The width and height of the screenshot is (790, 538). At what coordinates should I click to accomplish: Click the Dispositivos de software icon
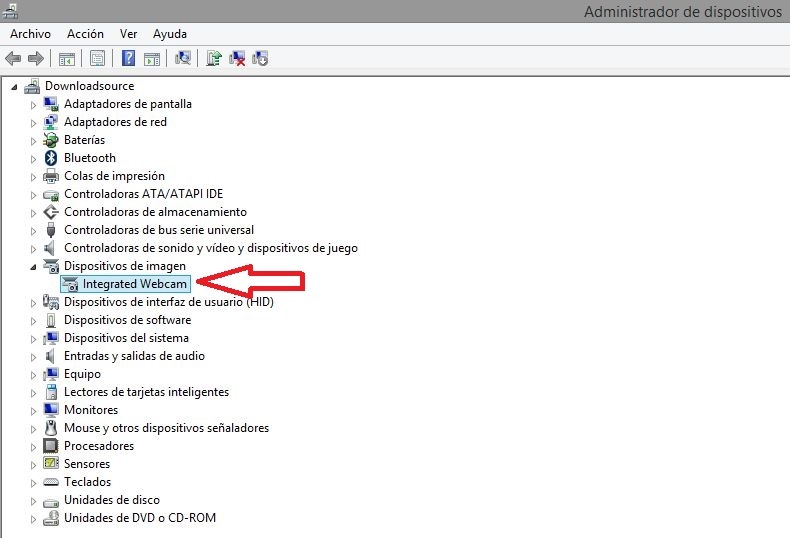point(50,320)
